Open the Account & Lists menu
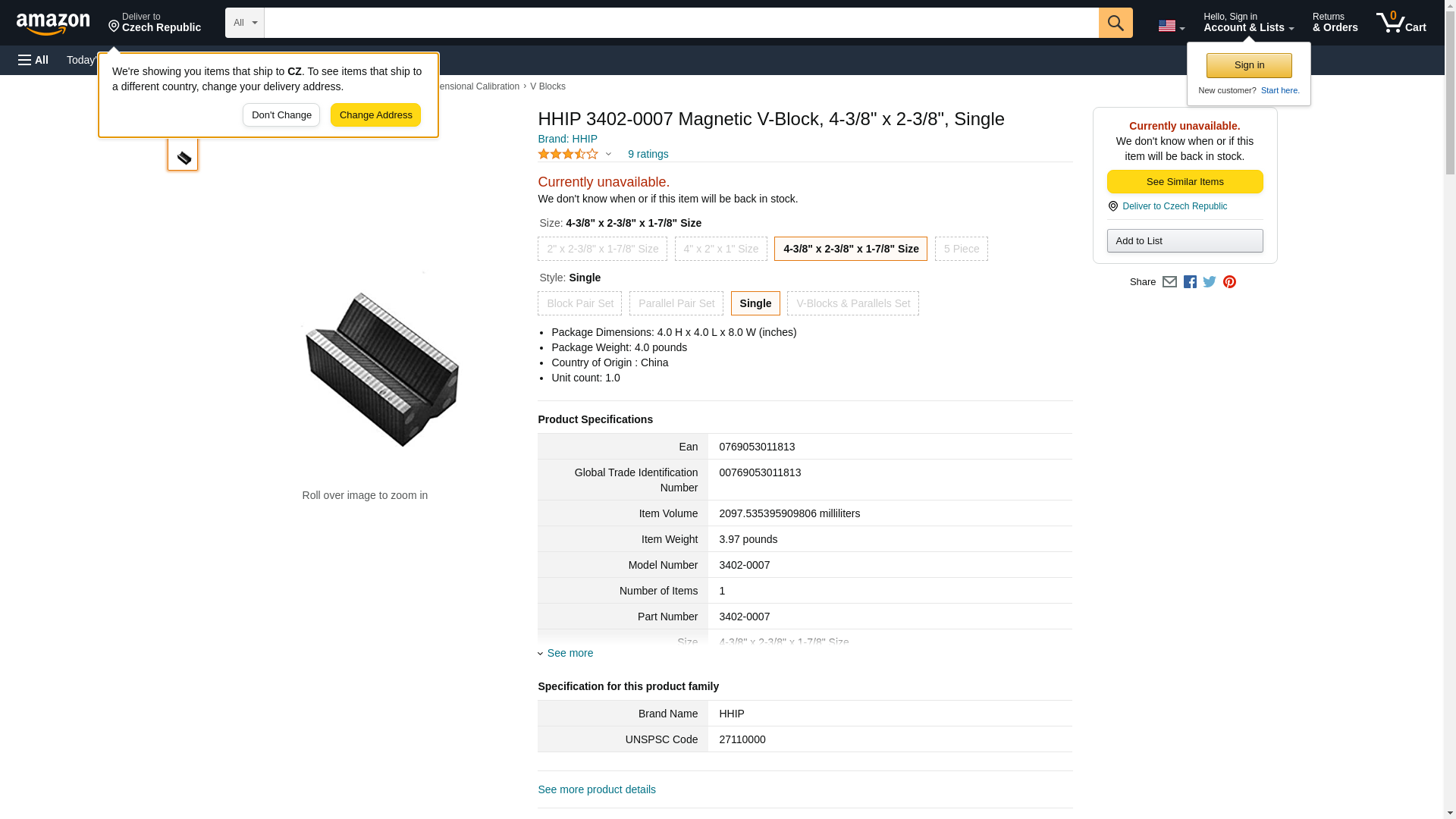Image resolution: width=1456 pixels, height=819 pixels. pos(1248,23)
